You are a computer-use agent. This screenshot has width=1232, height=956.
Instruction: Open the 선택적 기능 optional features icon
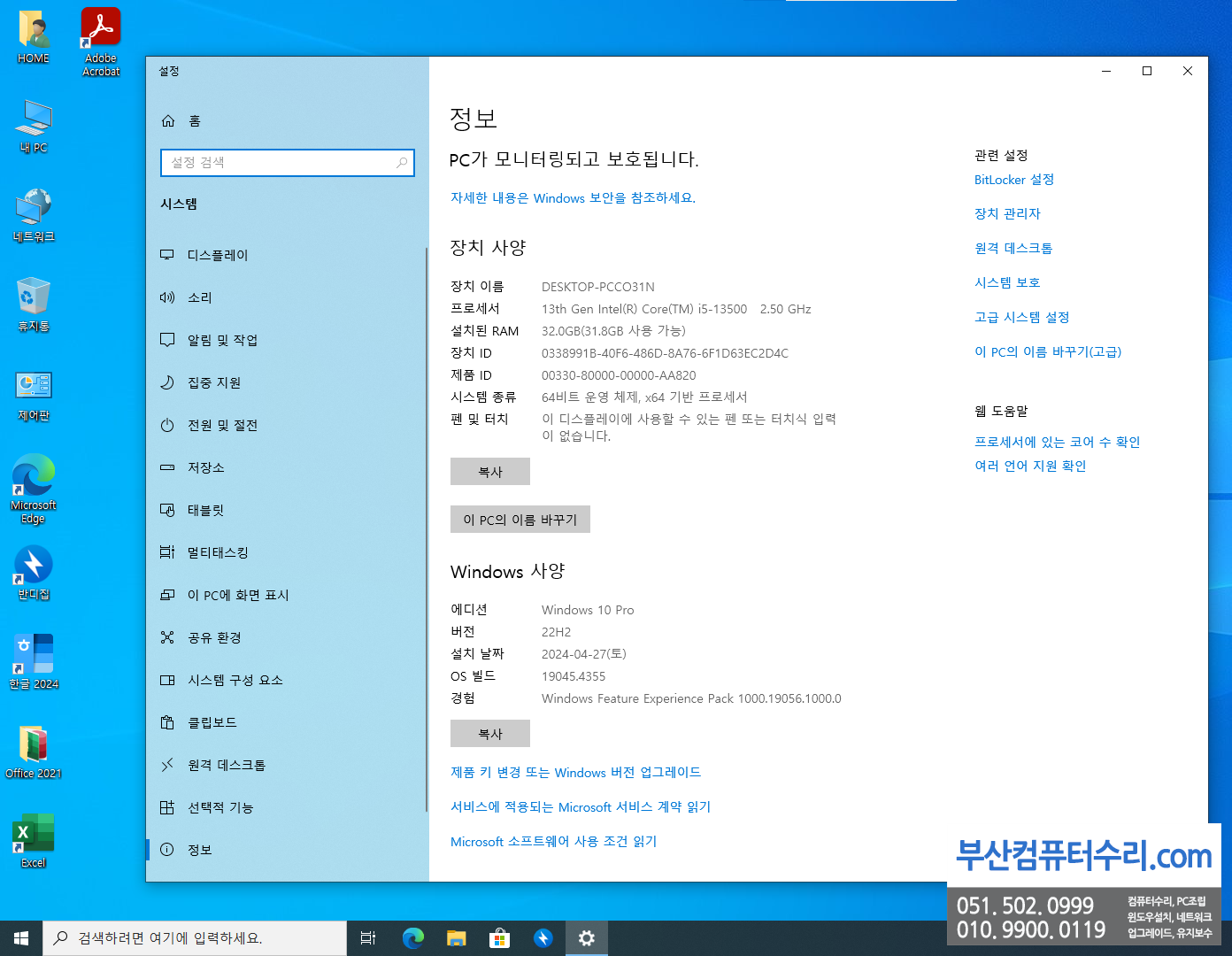click(x=167, y=807)
